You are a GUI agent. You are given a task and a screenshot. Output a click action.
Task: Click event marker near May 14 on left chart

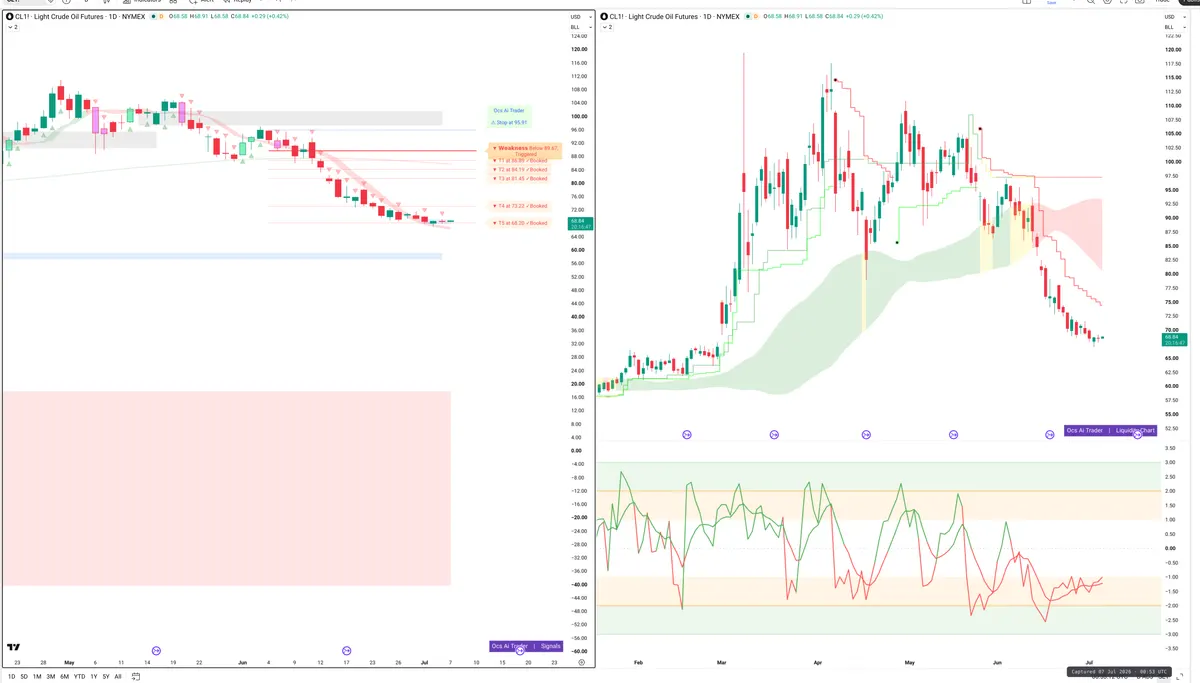click(156, 650)
